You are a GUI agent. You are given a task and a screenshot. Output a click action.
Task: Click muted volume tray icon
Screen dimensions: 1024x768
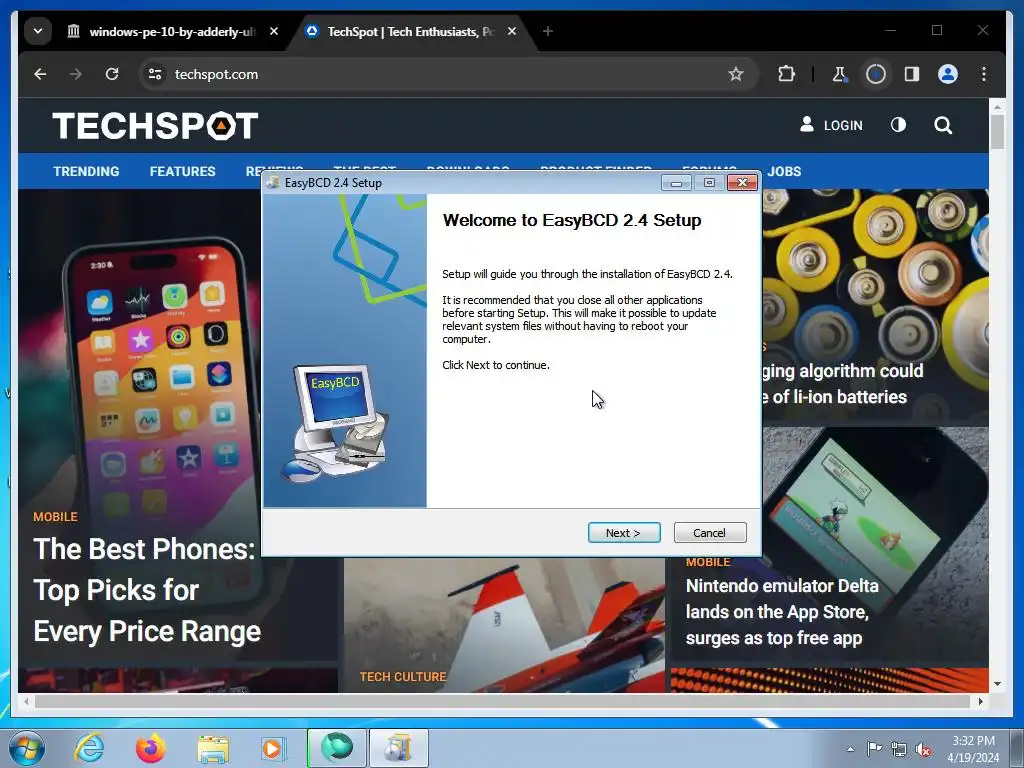tap(923, 750)
